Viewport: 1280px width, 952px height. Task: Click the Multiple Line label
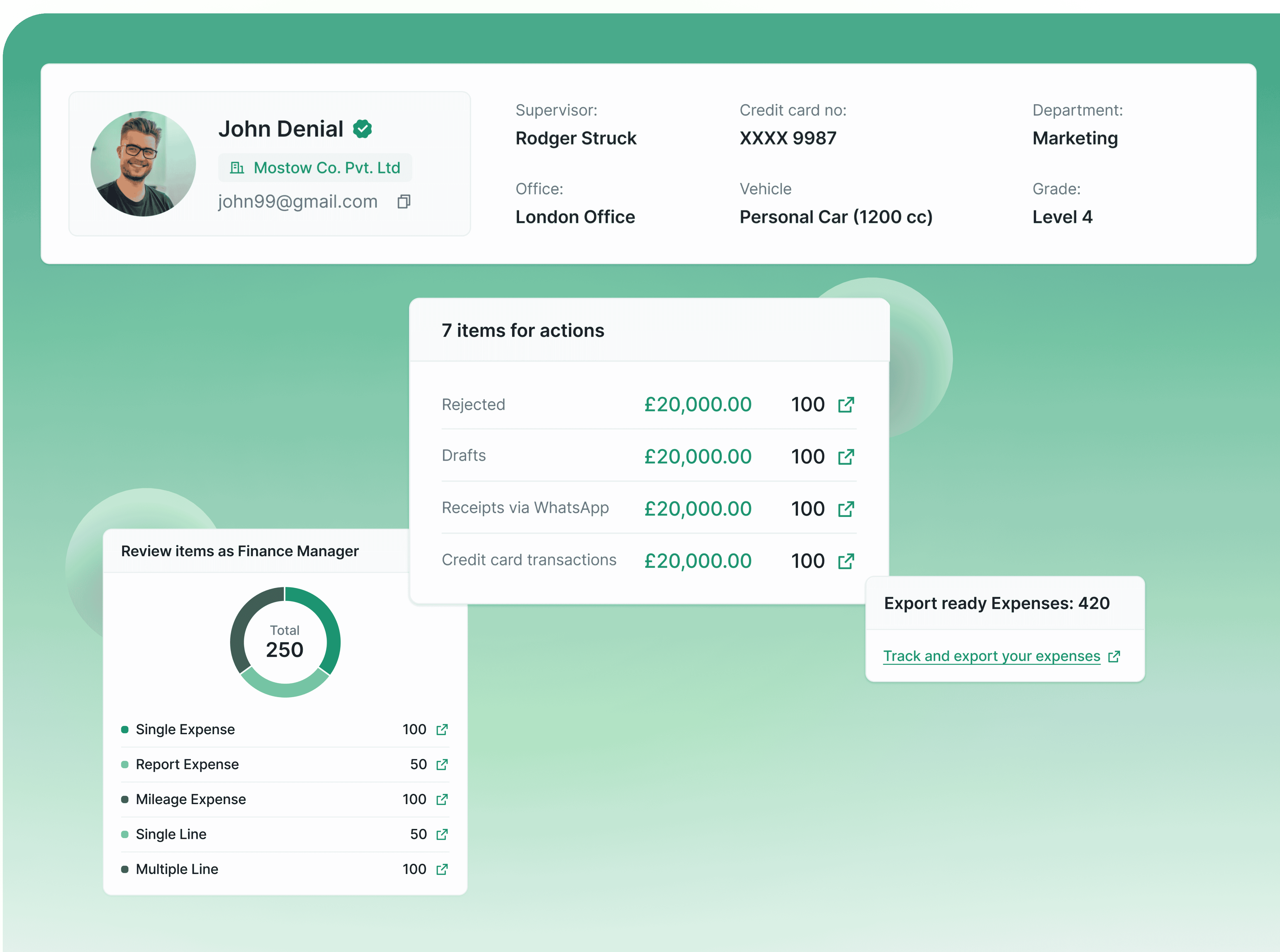pos(177,869)
